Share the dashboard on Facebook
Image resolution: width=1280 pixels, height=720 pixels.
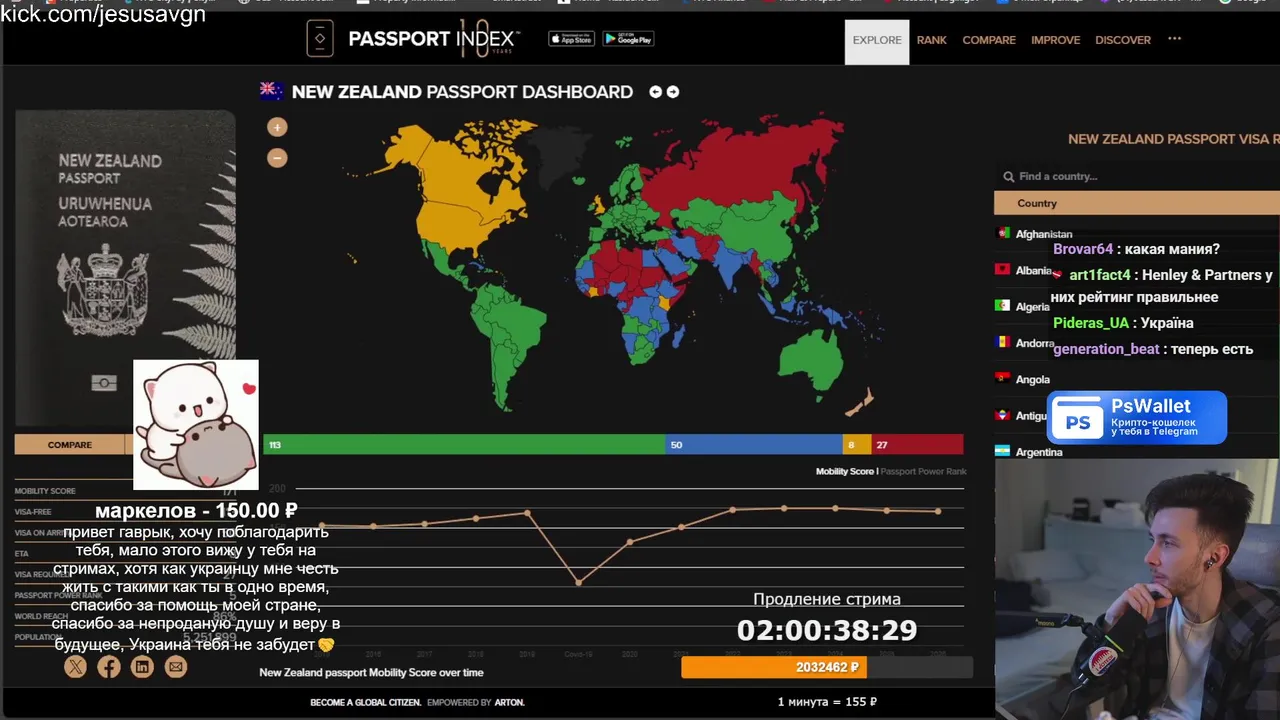coord(109,667)
